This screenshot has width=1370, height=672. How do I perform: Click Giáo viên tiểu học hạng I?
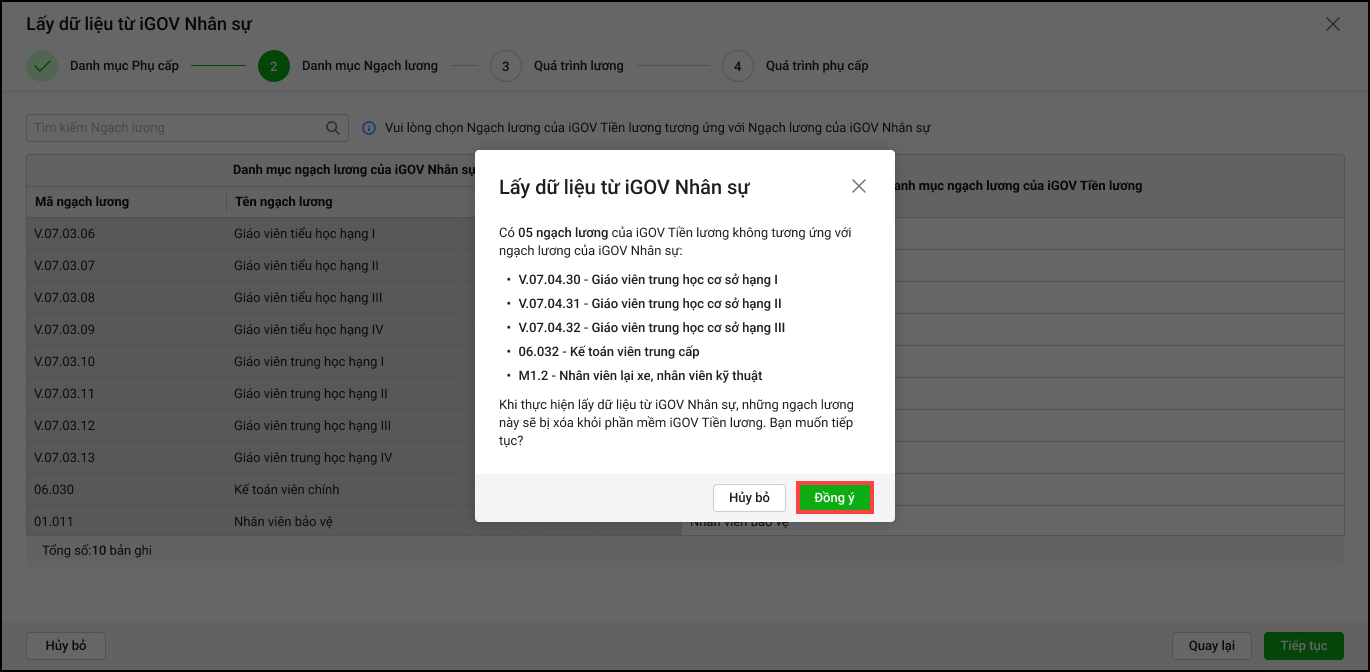pyautogui.click(x=305, y=234)
